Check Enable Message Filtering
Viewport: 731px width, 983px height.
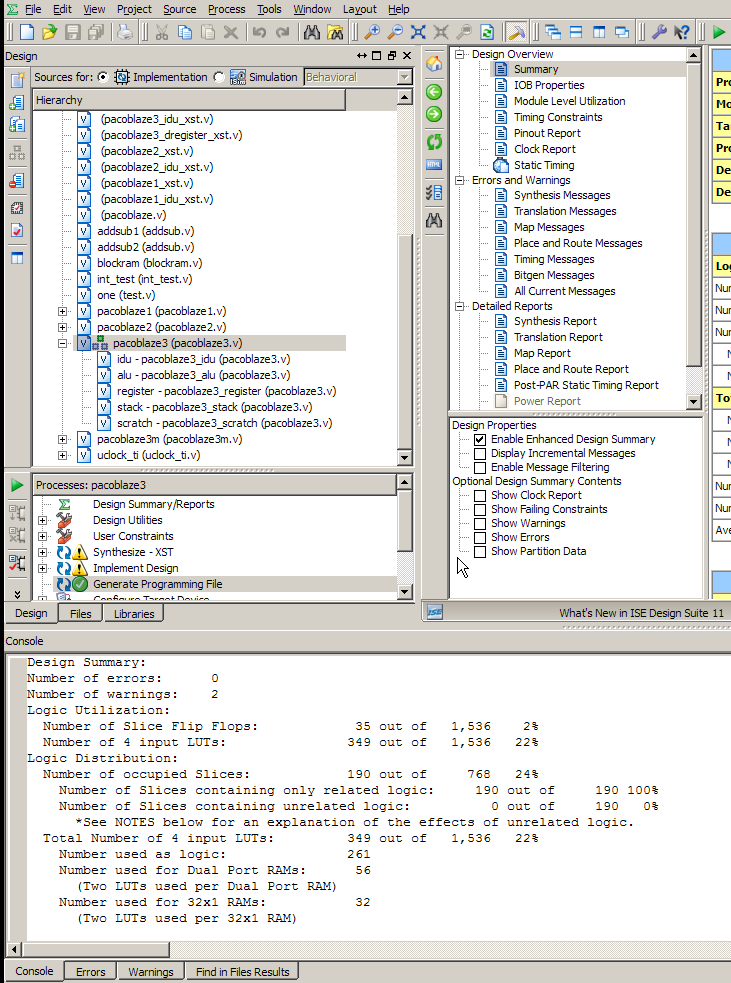480,468
